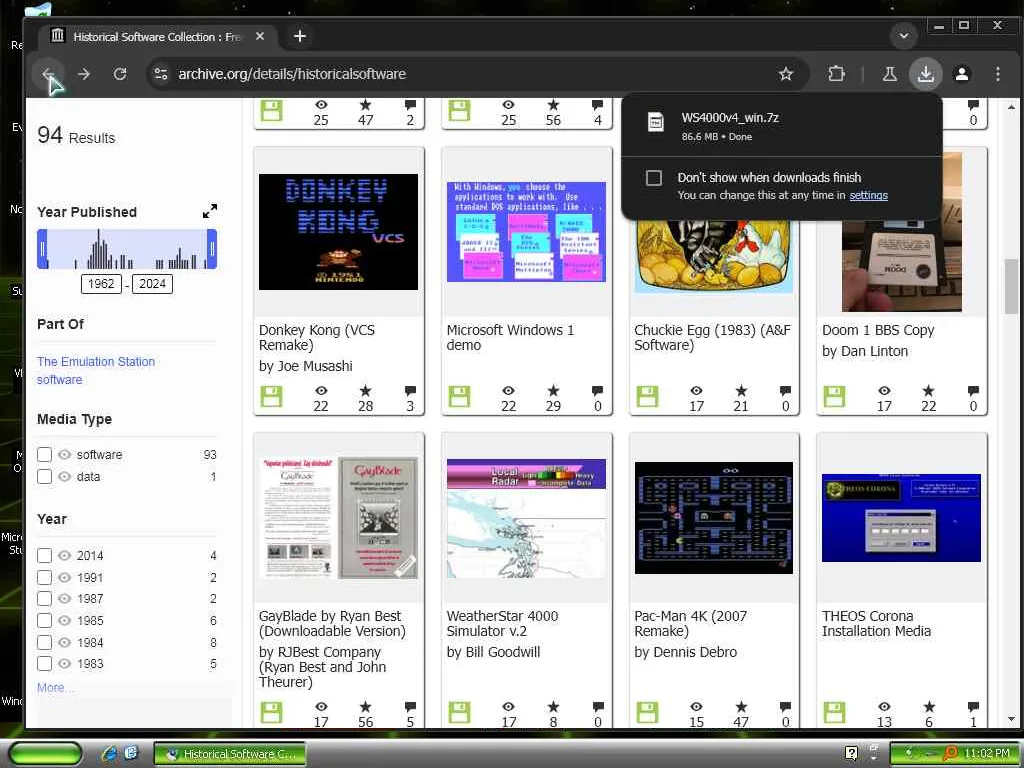Check the software media type filter
Viewport: 1024px width, 768px height.
click(x=44, y=455)
